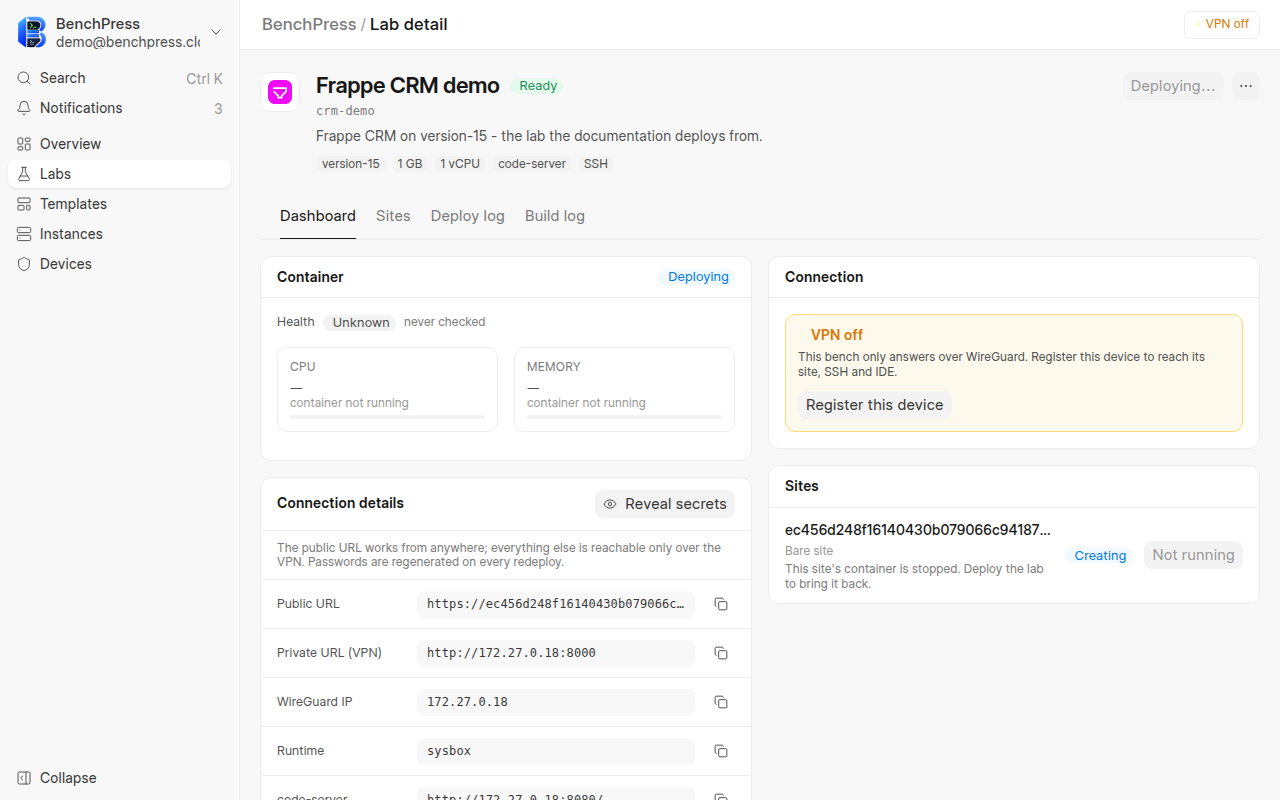This screenshot has height=800, width=1280.
Task: Click the version-15 tag
Action: click(351, 164)
